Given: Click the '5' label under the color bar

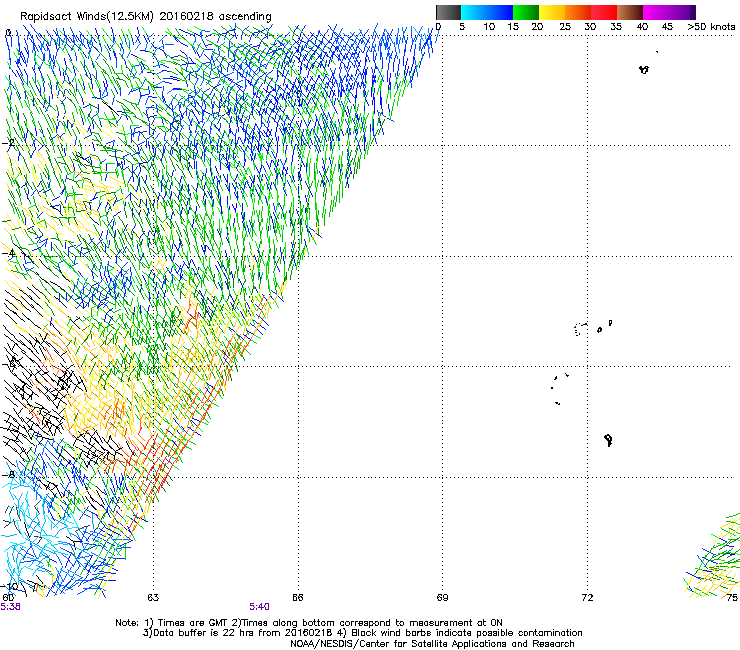Looking at the screenshot, I should [462, 27].
